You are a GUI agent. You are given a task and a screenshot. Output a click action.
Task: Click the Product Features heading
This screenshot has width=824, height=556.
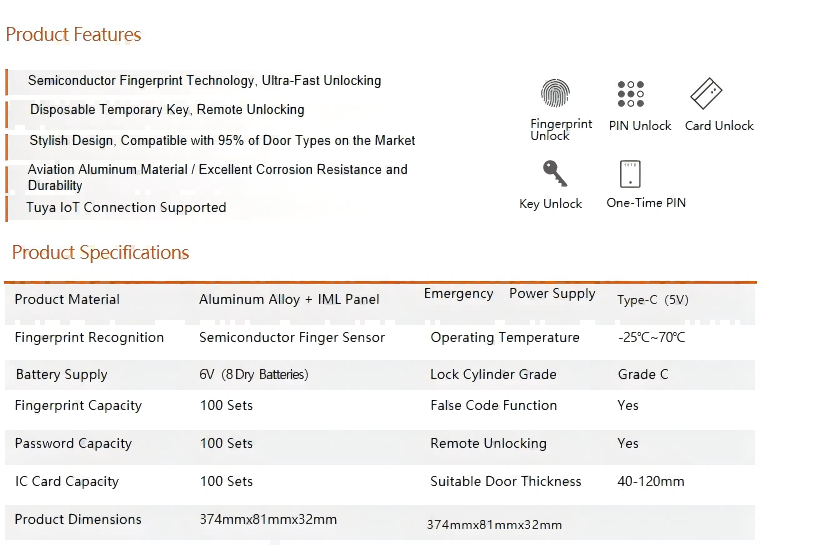[73, 35]
